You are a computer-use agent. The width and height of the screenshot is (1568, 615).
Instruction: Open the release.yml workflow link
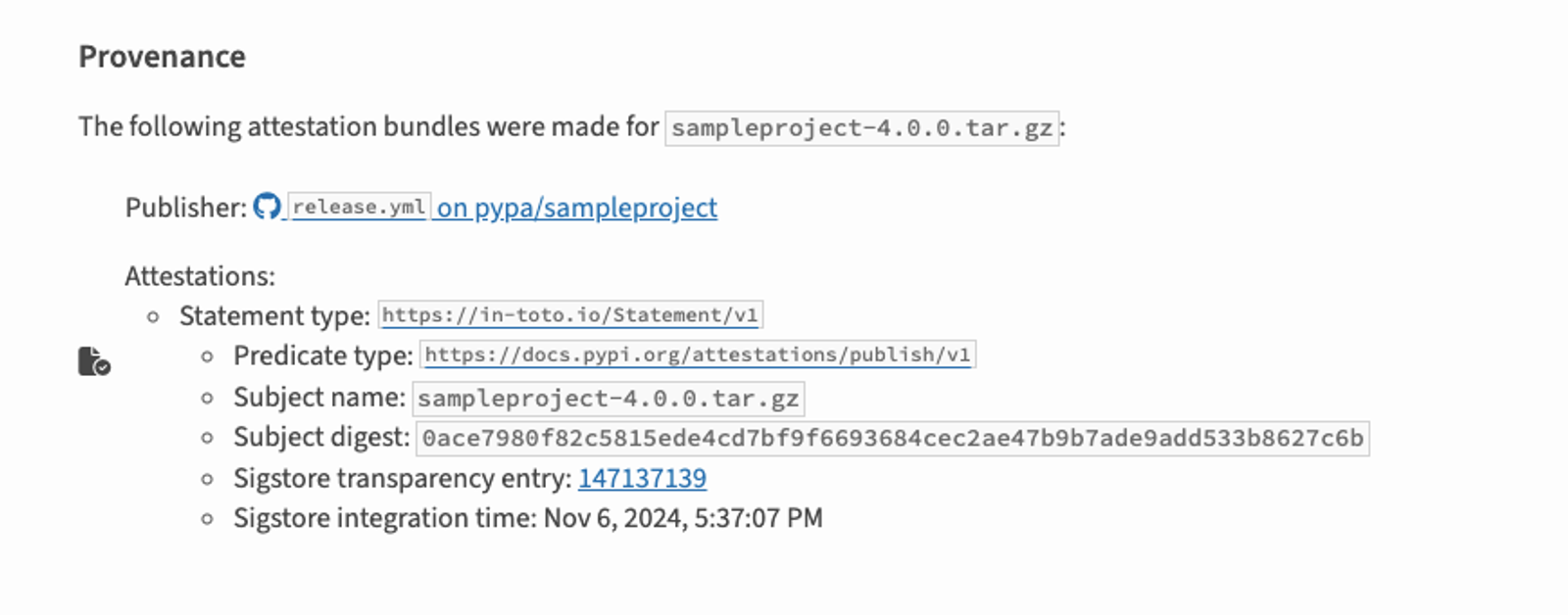click(x=359, y=207)
